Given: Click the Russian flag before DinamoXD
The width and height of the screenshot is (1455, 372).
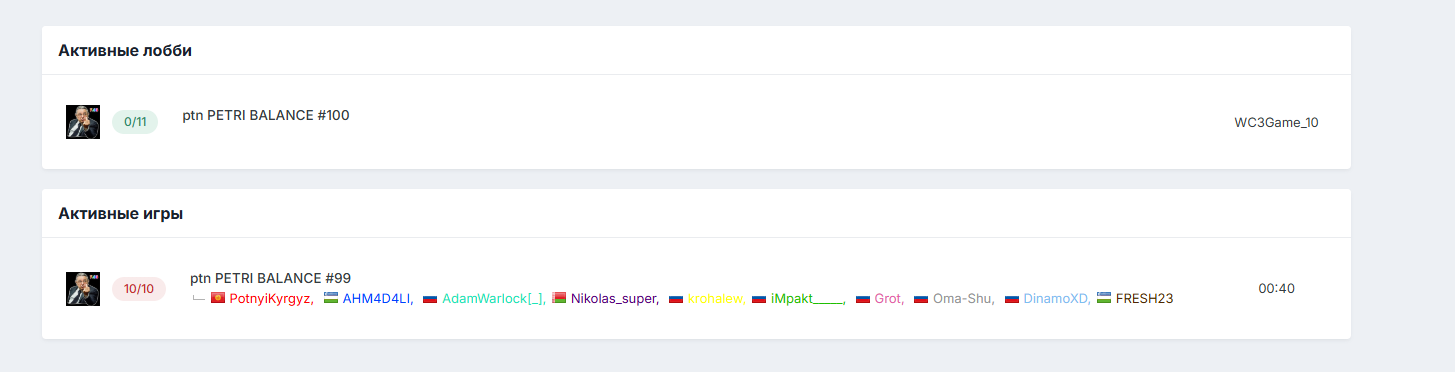Looking at the screenshot, I should coord(1012,298).
